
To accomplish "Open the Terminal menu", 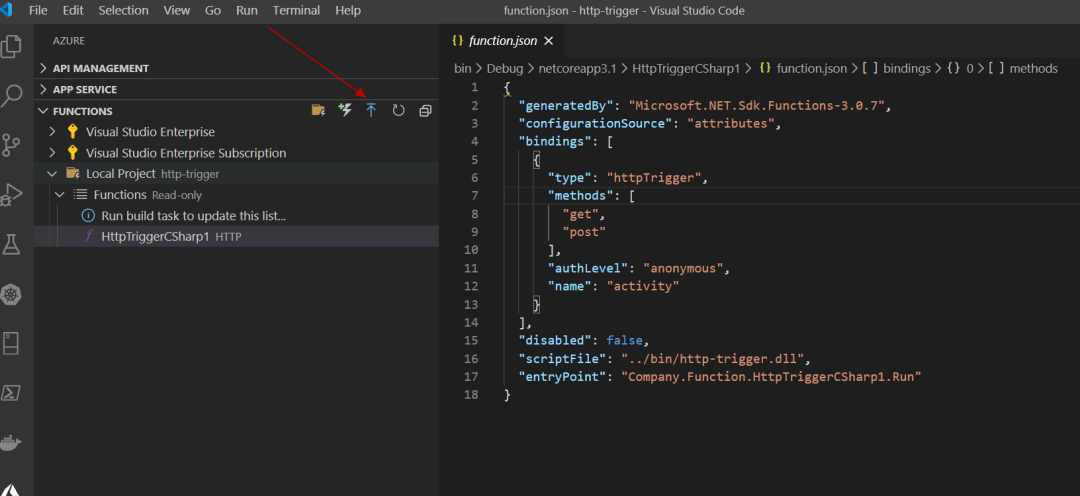I will click(x=296, y=10).
